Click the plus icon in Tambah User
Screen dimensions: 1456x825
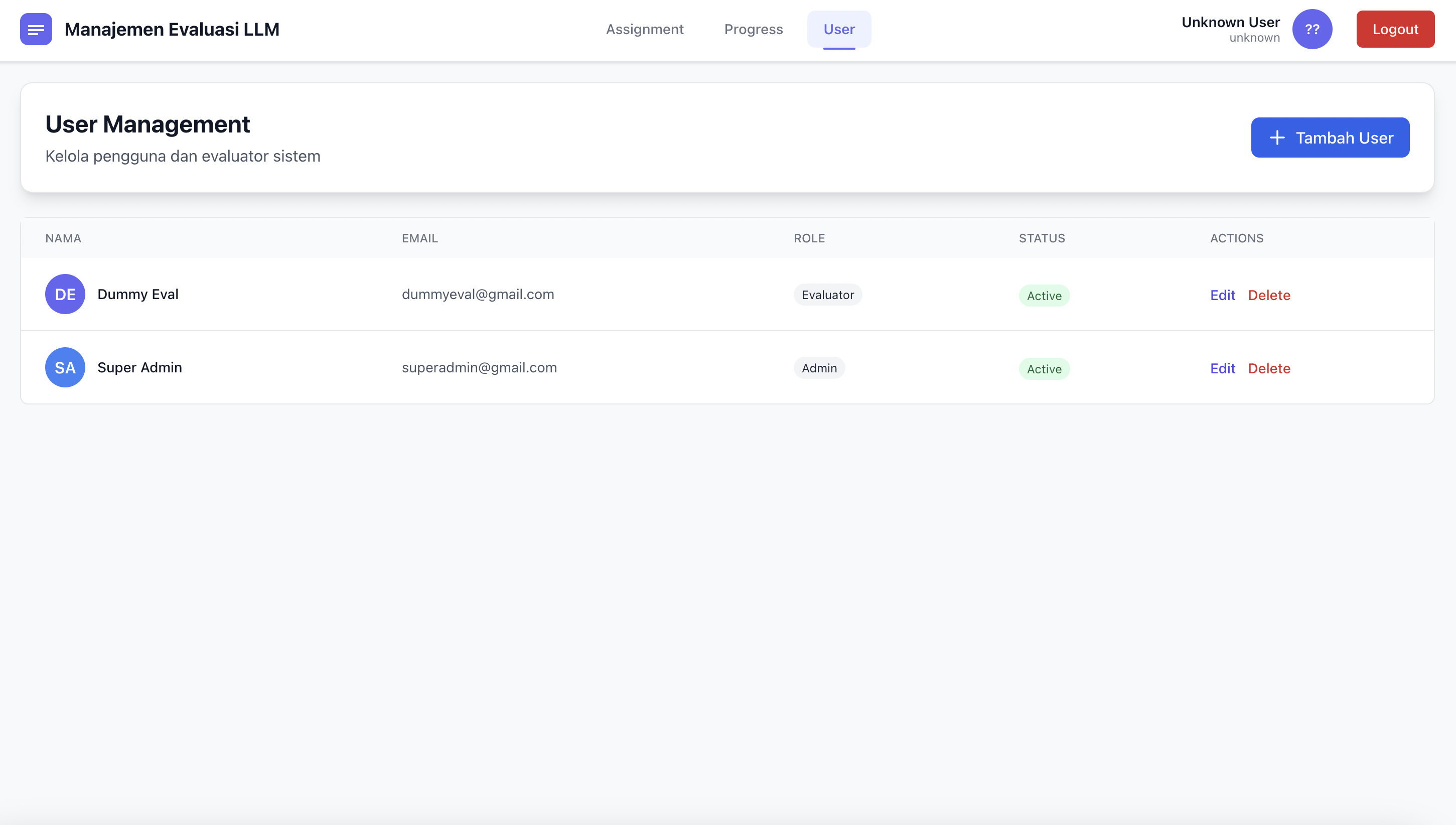tap(1277, 137)
